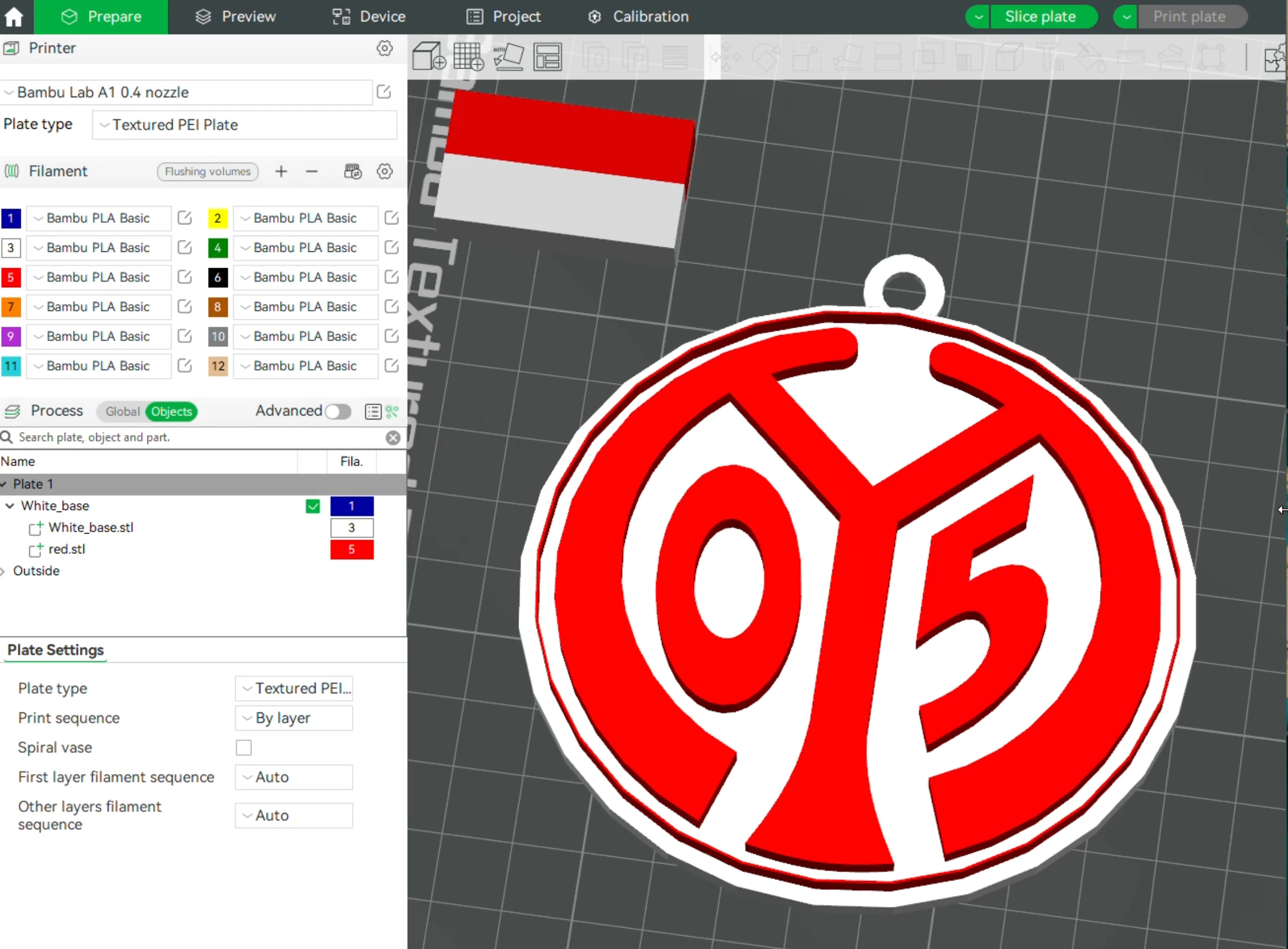Switch process to Global mode
1288x949 pixels.
pyautogui.click(x=123, y=412)
